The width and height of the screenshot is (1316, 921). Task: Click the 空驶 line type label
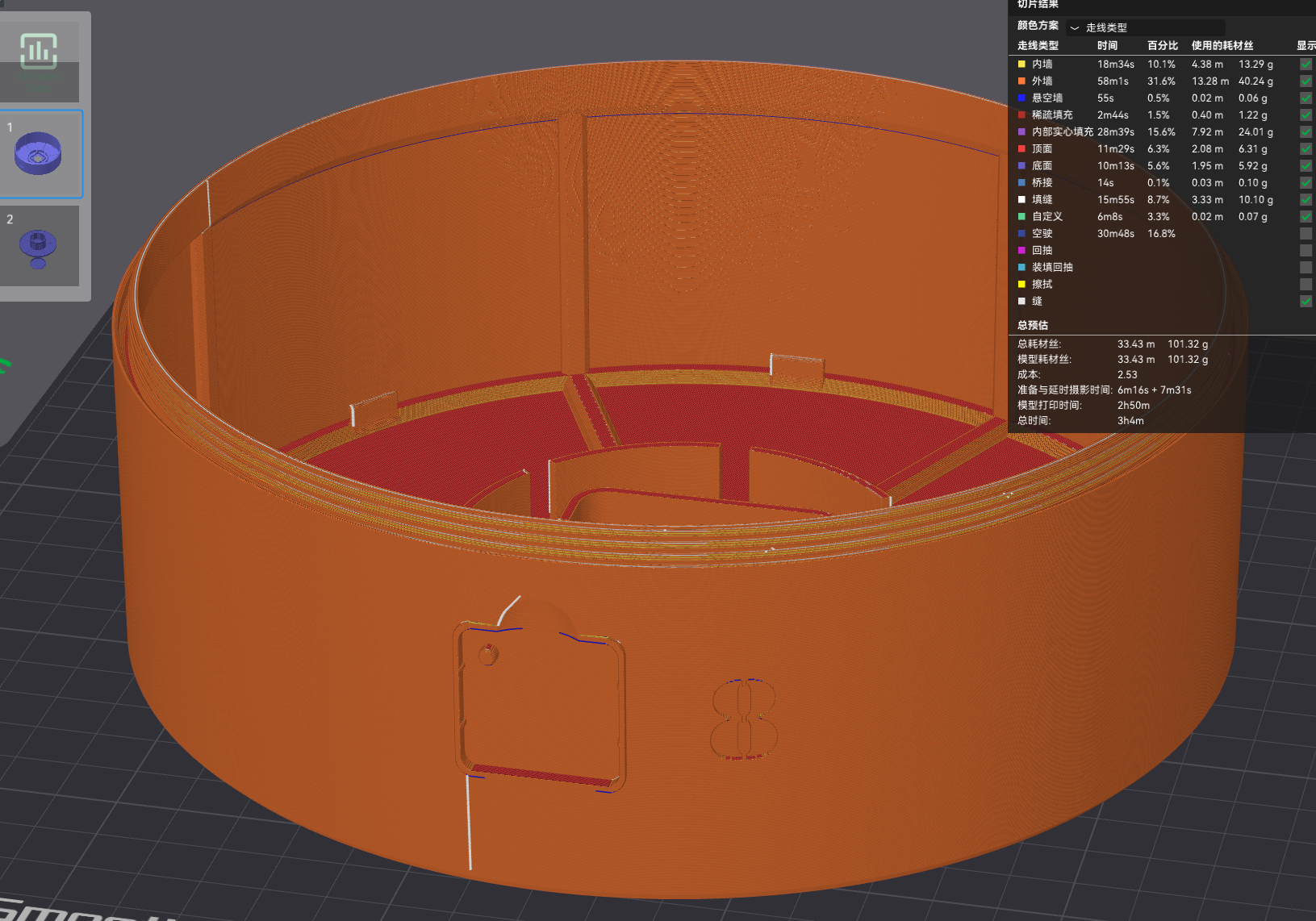(x=1042, y=233)
